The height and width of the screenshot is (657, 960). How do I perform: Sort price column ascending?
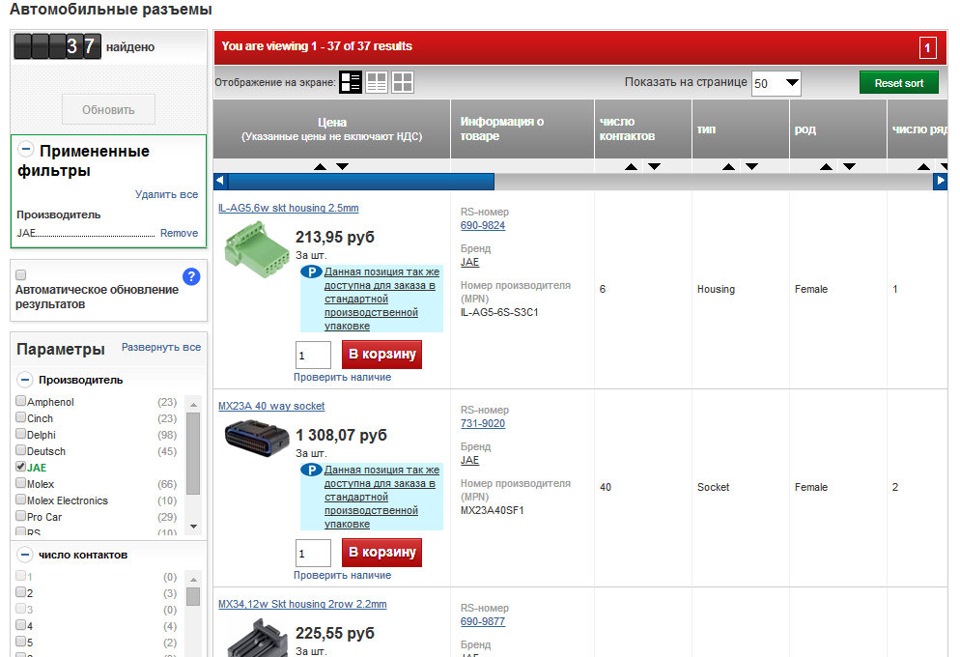(320, 167)
